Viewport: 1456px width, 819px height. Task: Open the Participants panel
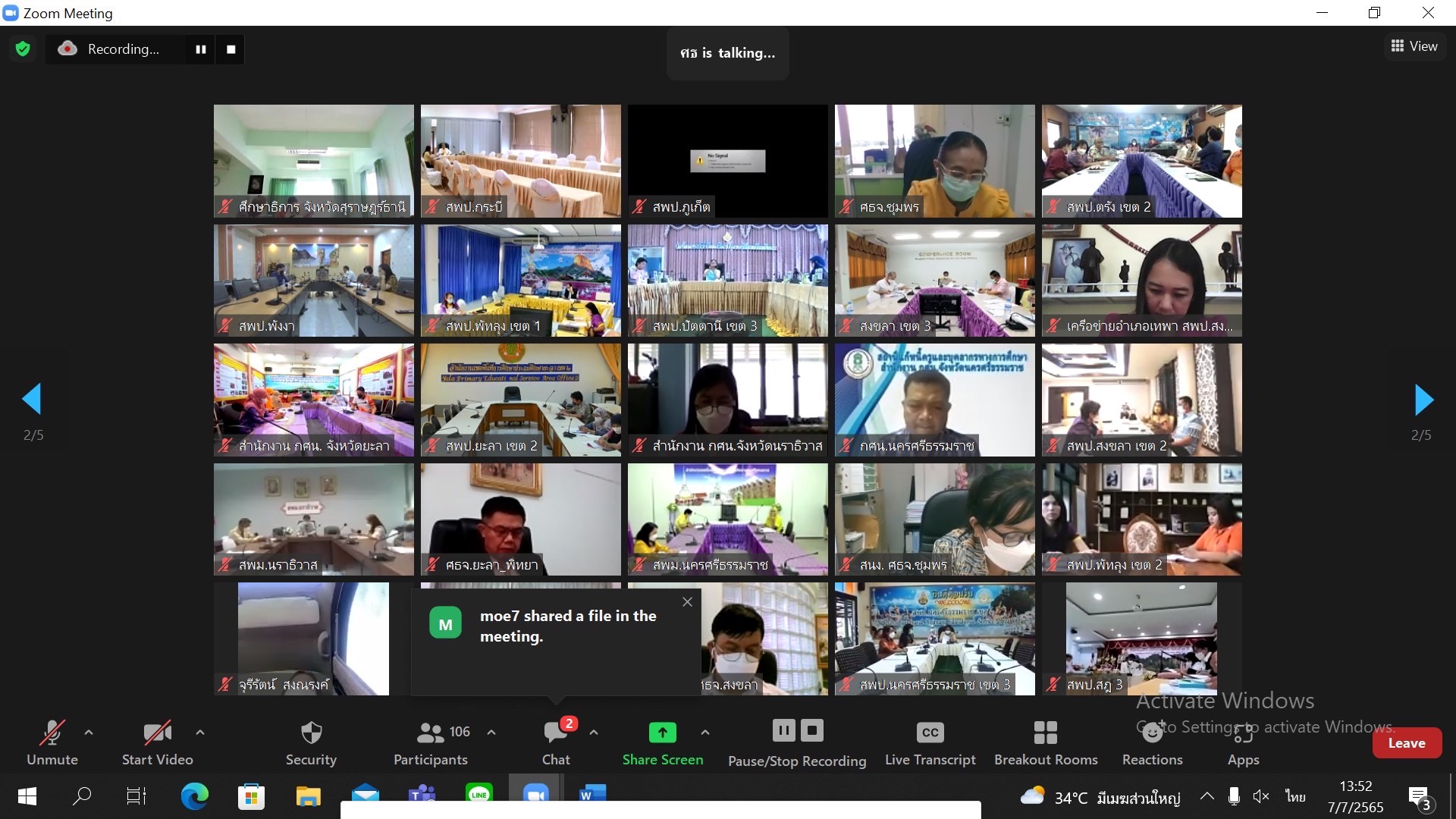(431, 742)
